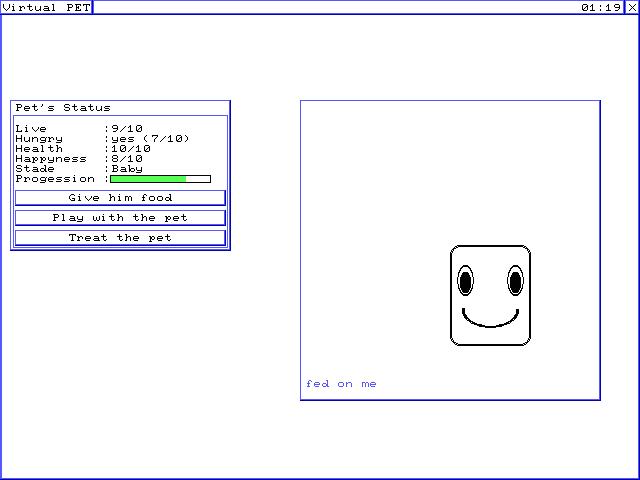The width and height of the screenshot is (640, 480).
Task: Select the Live value 9/10
Action: pyautogui.click(x=127, y=129)
